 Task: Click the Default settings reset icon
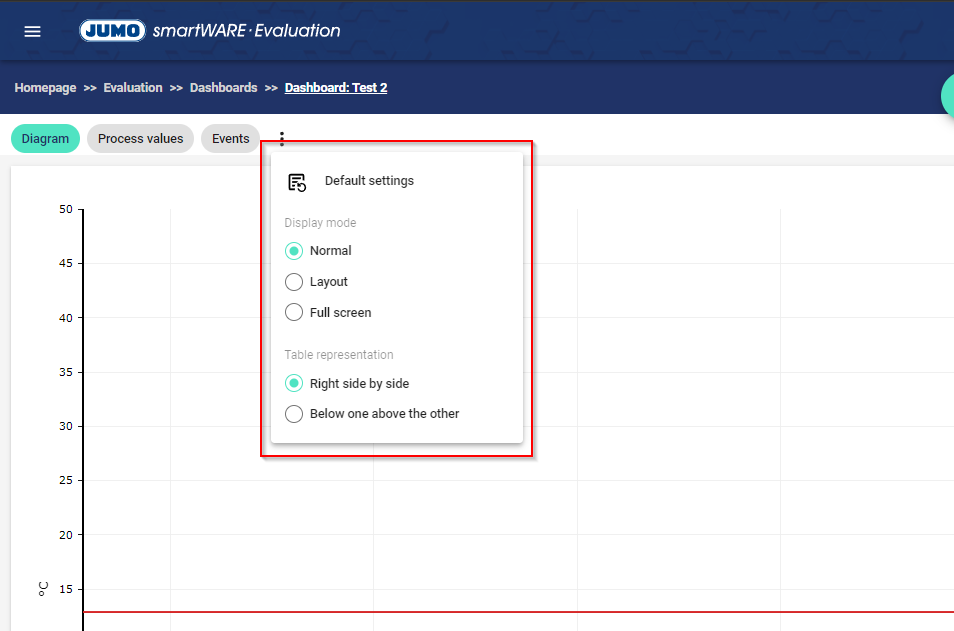[297, 182]
